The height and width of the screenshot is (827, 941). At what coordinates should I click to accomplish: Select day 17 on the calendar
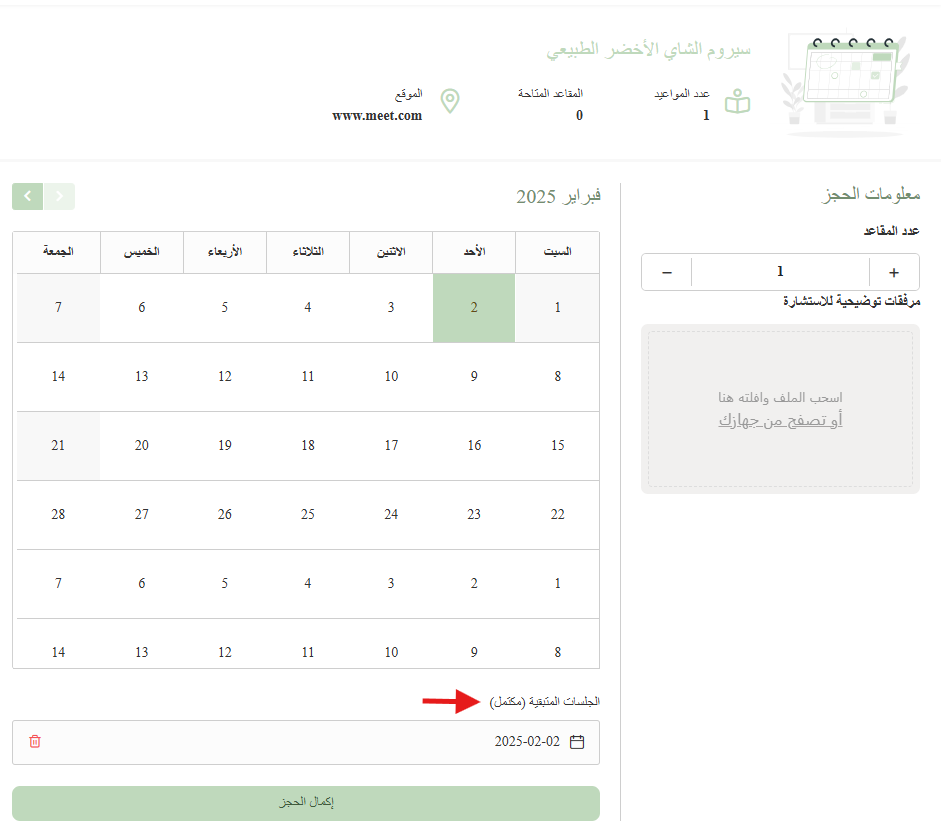coord(391,446)
